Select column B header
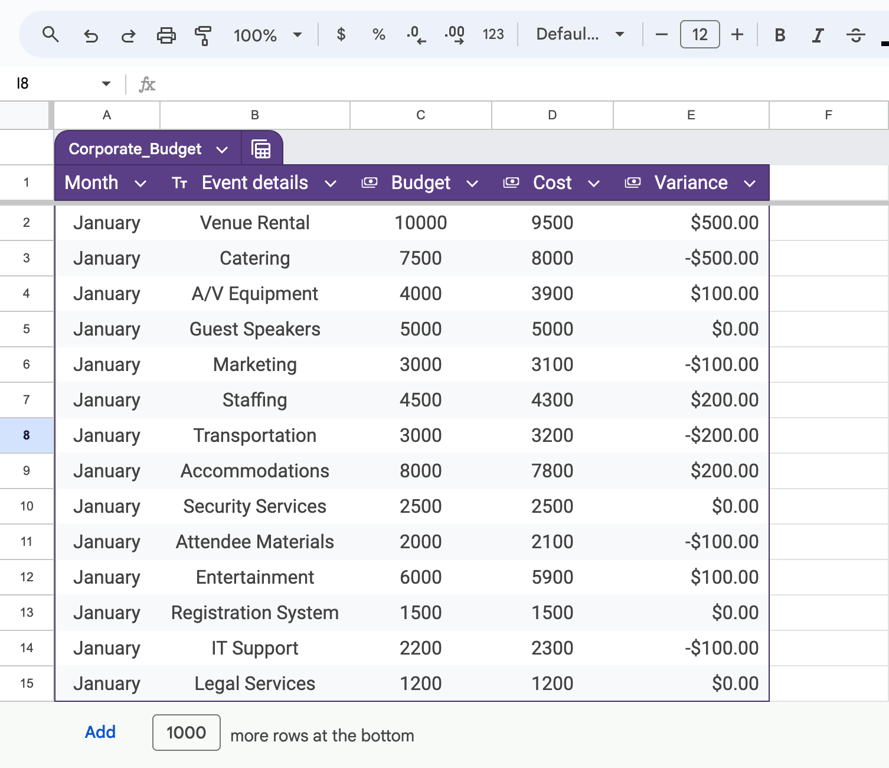The width and height of the screenshot is (889, 768). [x=255, y=115]
